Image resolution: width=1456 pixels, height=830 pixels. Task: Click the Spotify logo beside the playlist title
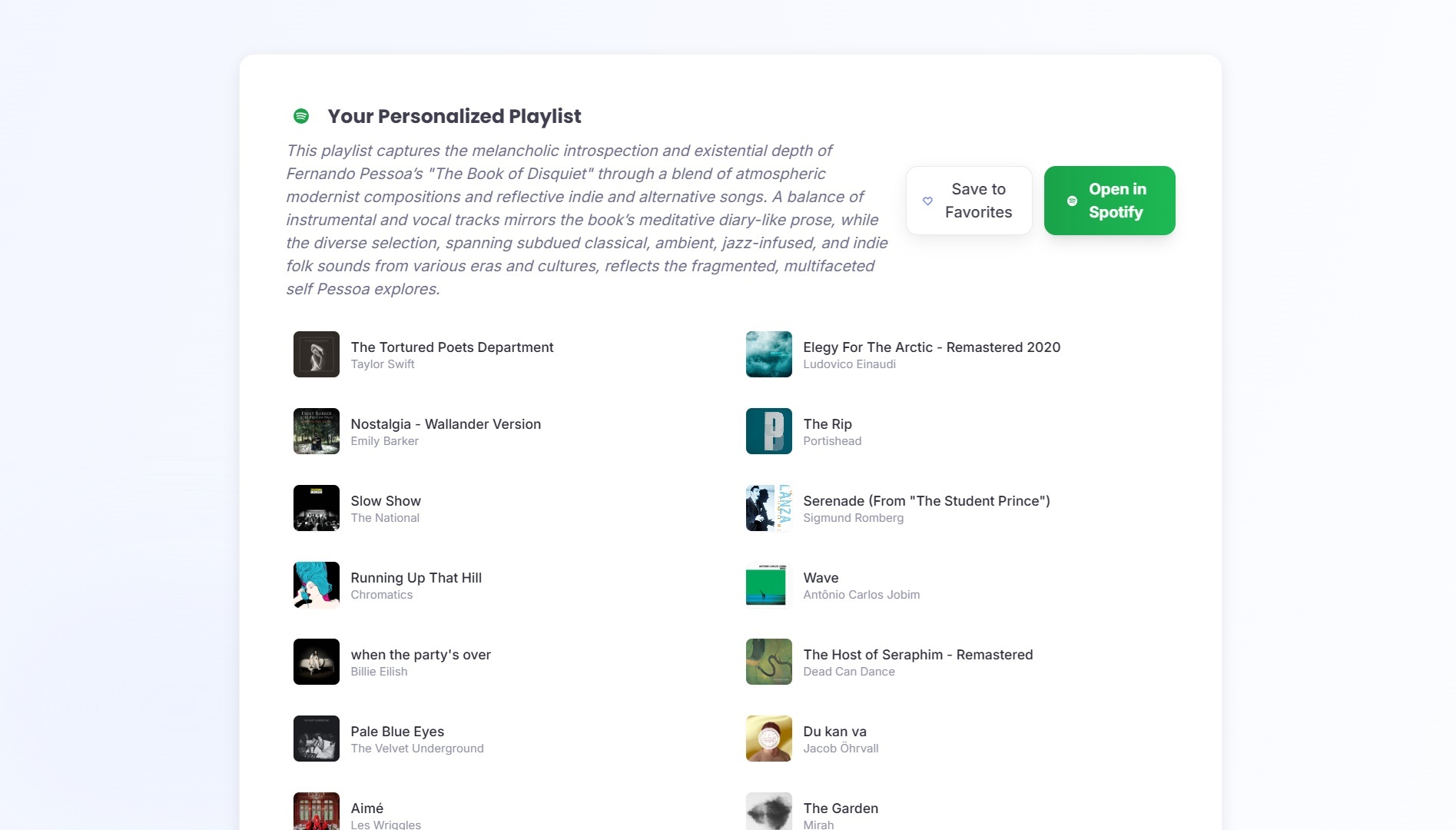coord(301,116)
